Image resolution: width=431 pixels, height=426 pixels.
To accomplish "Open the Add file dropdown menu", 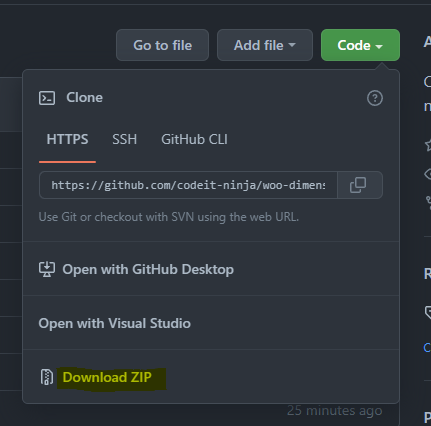I will click(x=265, y=45).
